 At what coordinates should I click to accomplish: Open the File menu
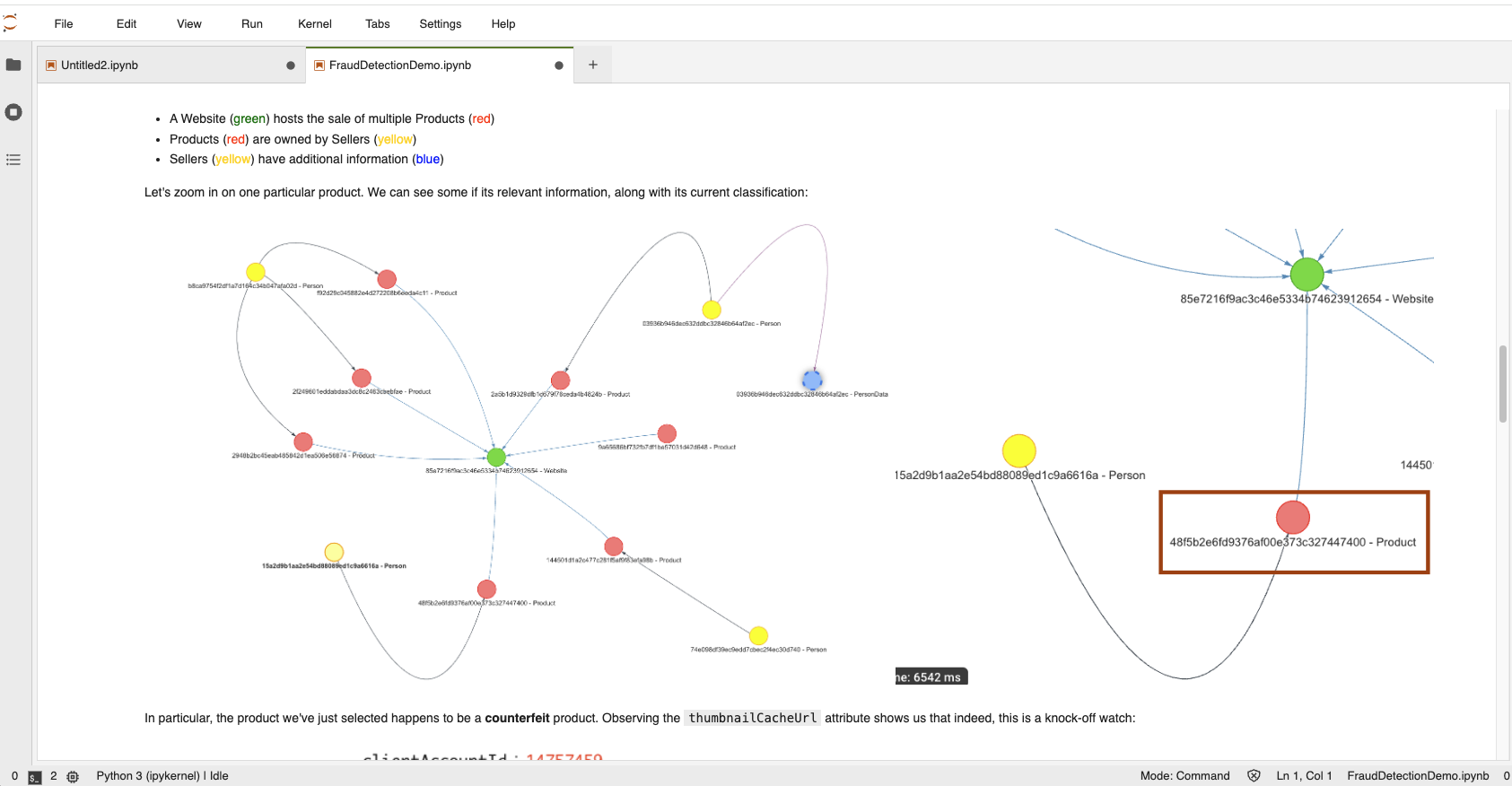click(64, 24)
